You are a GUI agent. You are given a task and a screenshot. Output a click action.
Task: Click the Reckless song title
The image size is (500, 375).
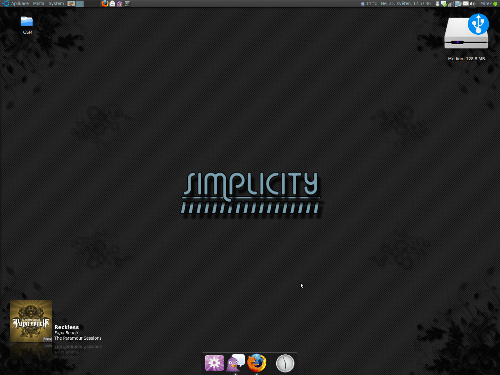click(67, 327)
